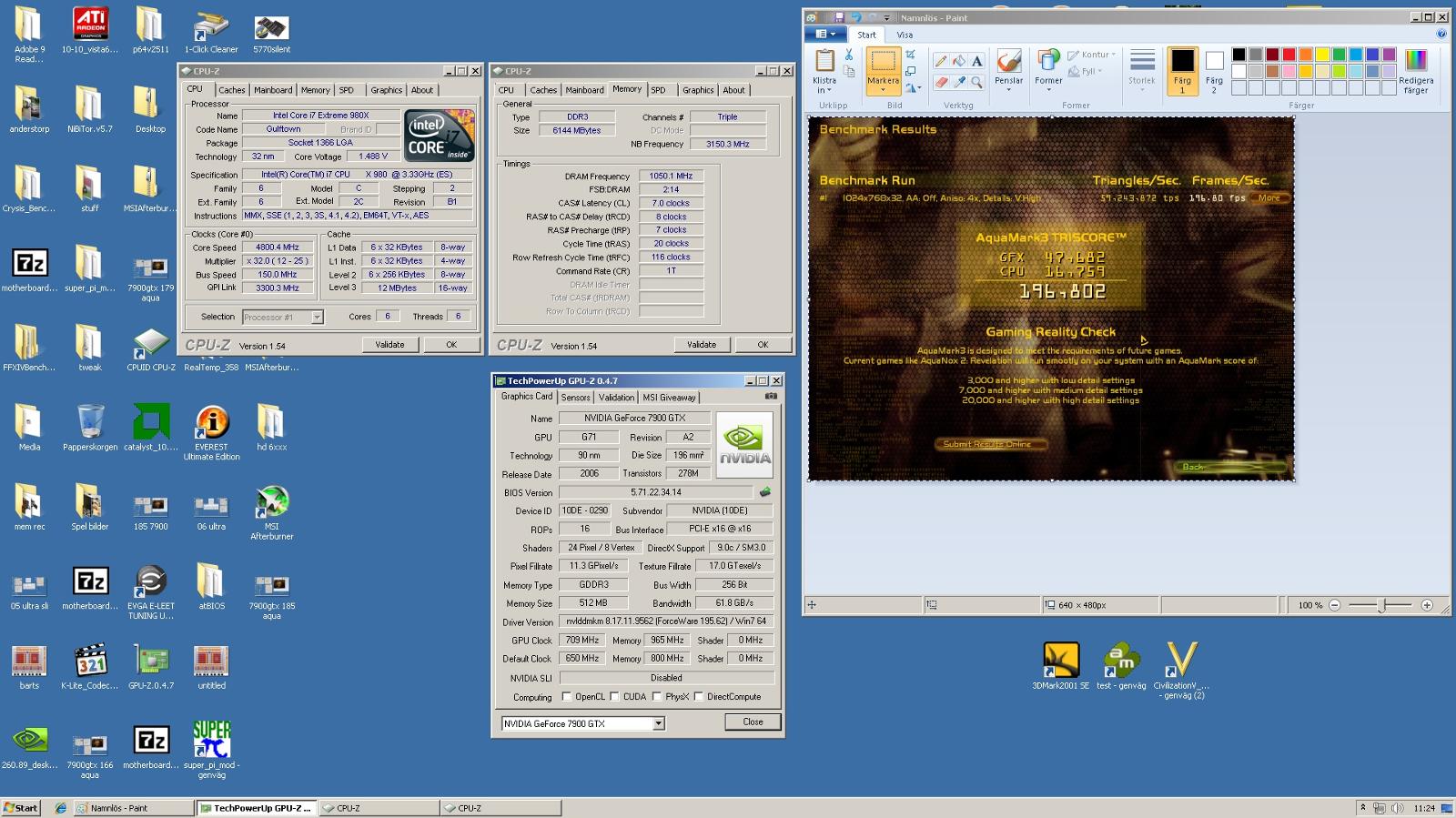Click the Save icon in Paint title bar
The width and height of the screenshot is (1456, 818).
point(839,17)
